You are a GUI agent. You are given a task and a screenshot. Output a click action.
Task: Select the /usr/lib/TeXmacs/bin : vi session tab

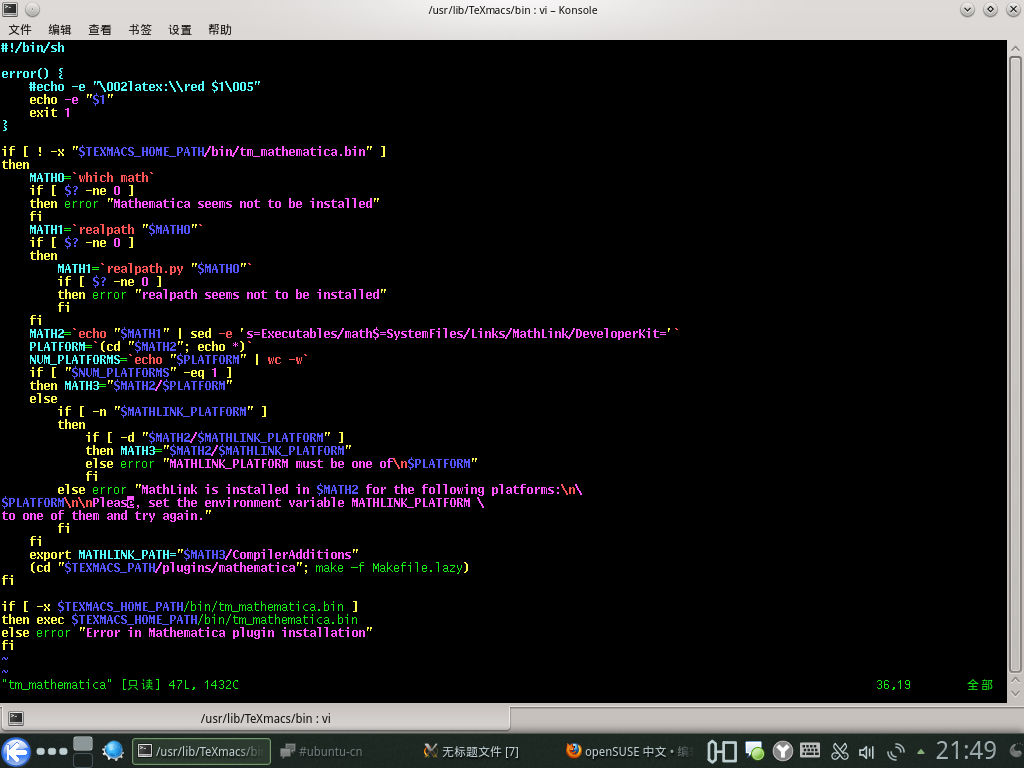pos(255,718)
